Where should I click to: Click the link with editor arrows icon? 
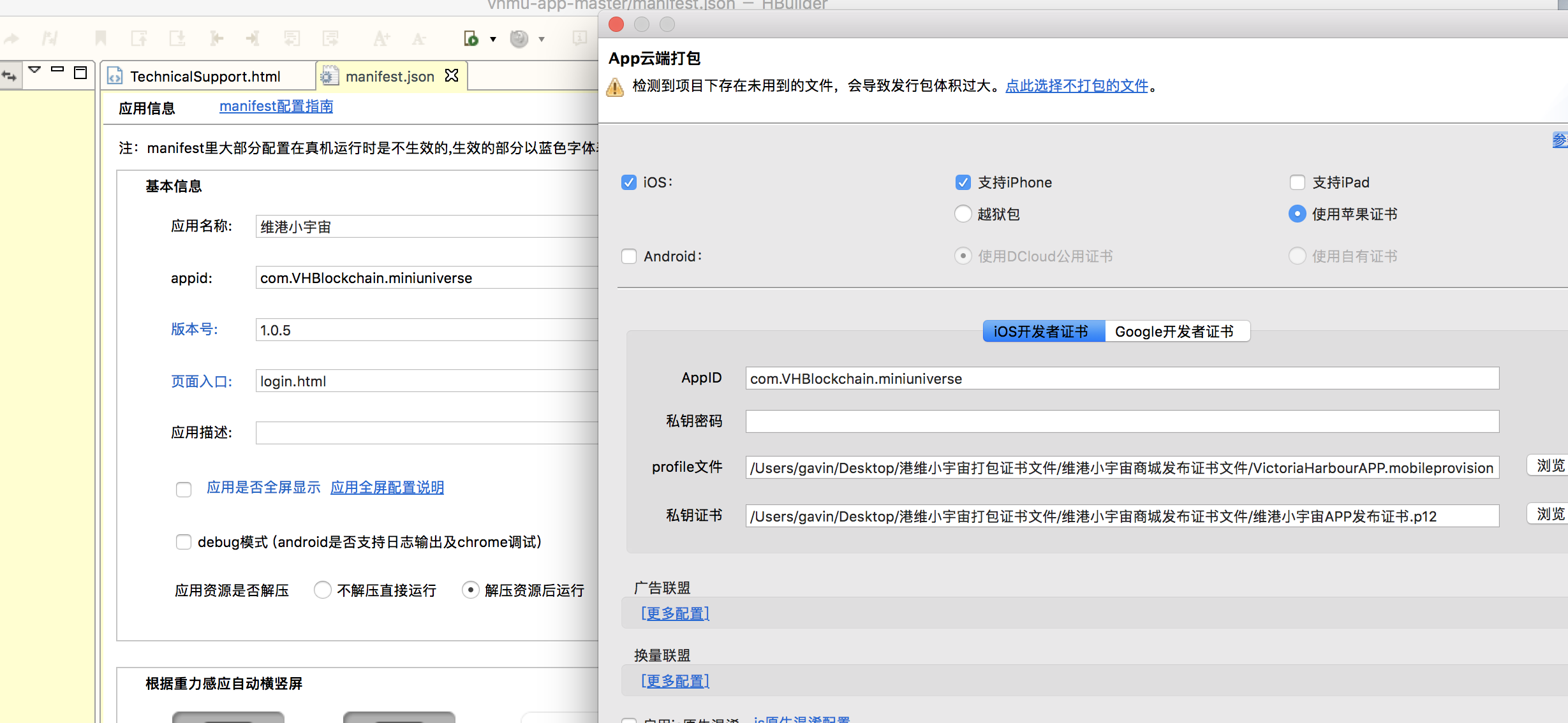10,76
